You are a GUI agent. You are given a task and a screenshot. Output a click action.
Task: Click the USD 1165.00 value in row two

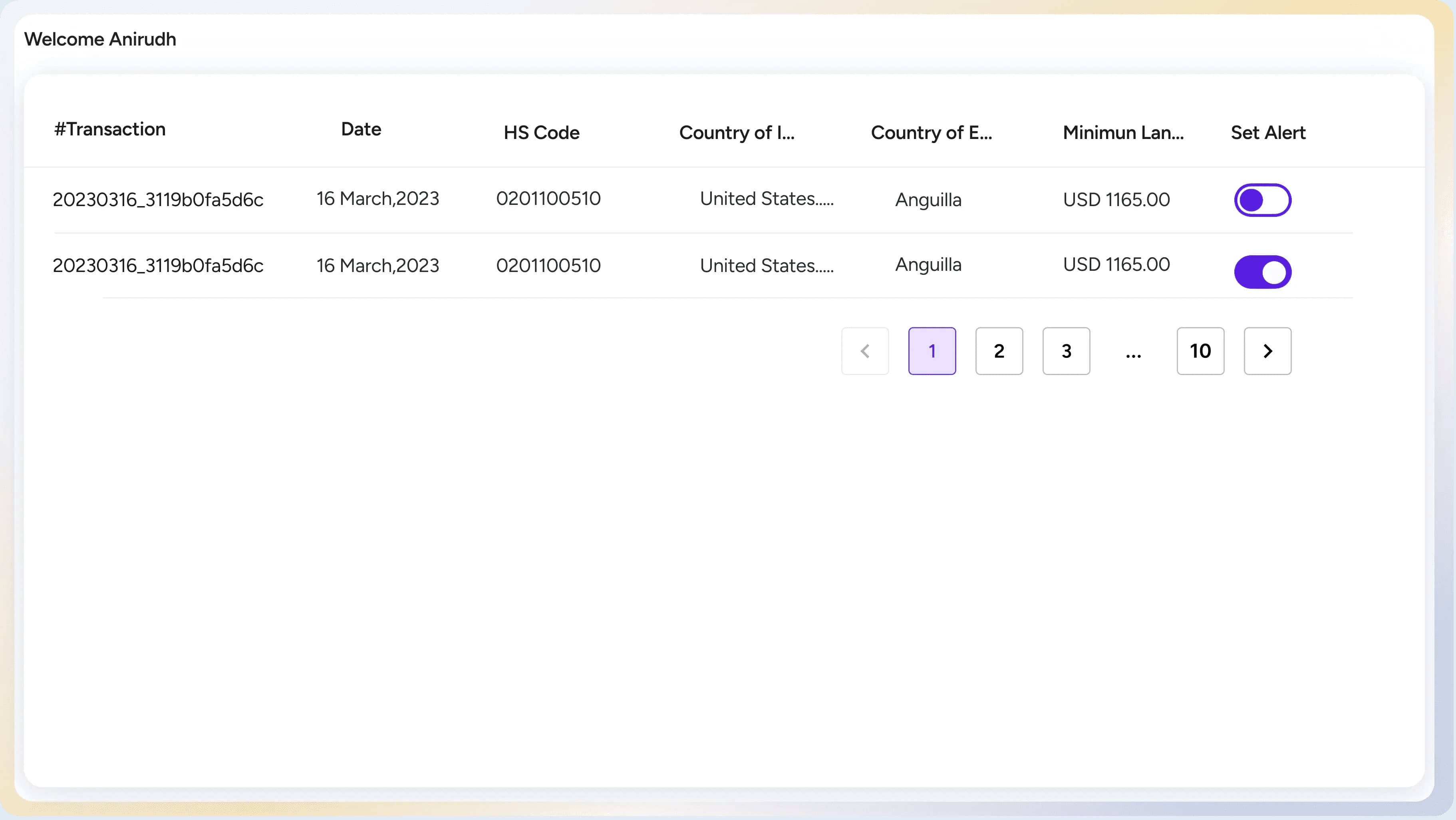[1116, 264]
